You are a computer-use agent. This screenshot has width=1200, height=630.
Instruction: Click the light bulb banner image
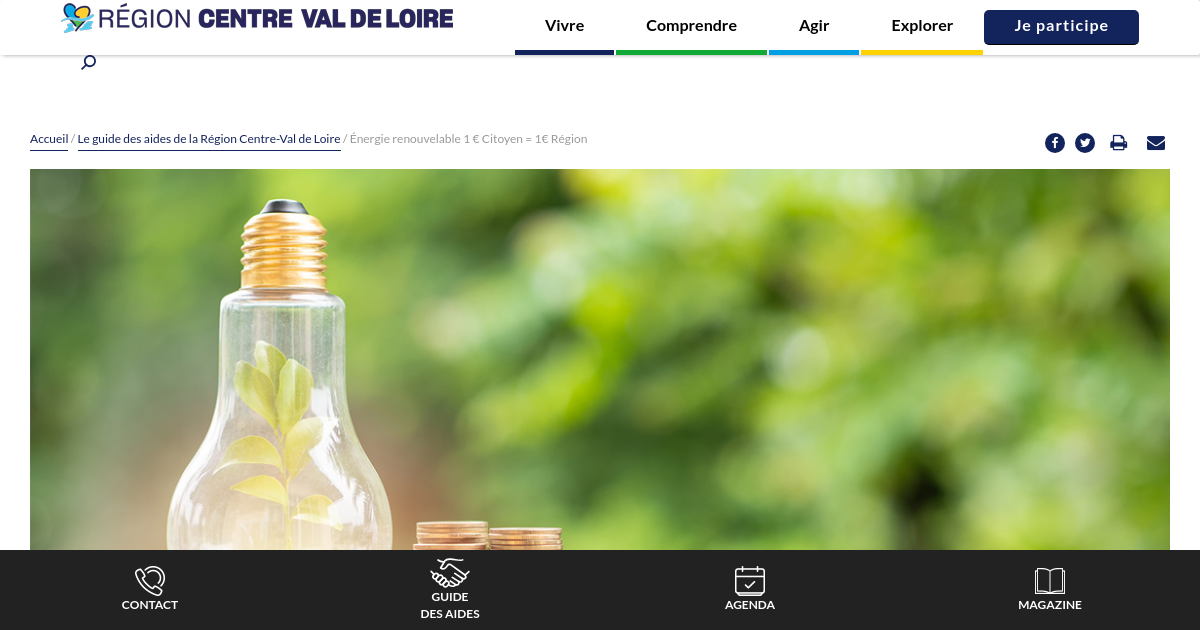click(600, 360)
